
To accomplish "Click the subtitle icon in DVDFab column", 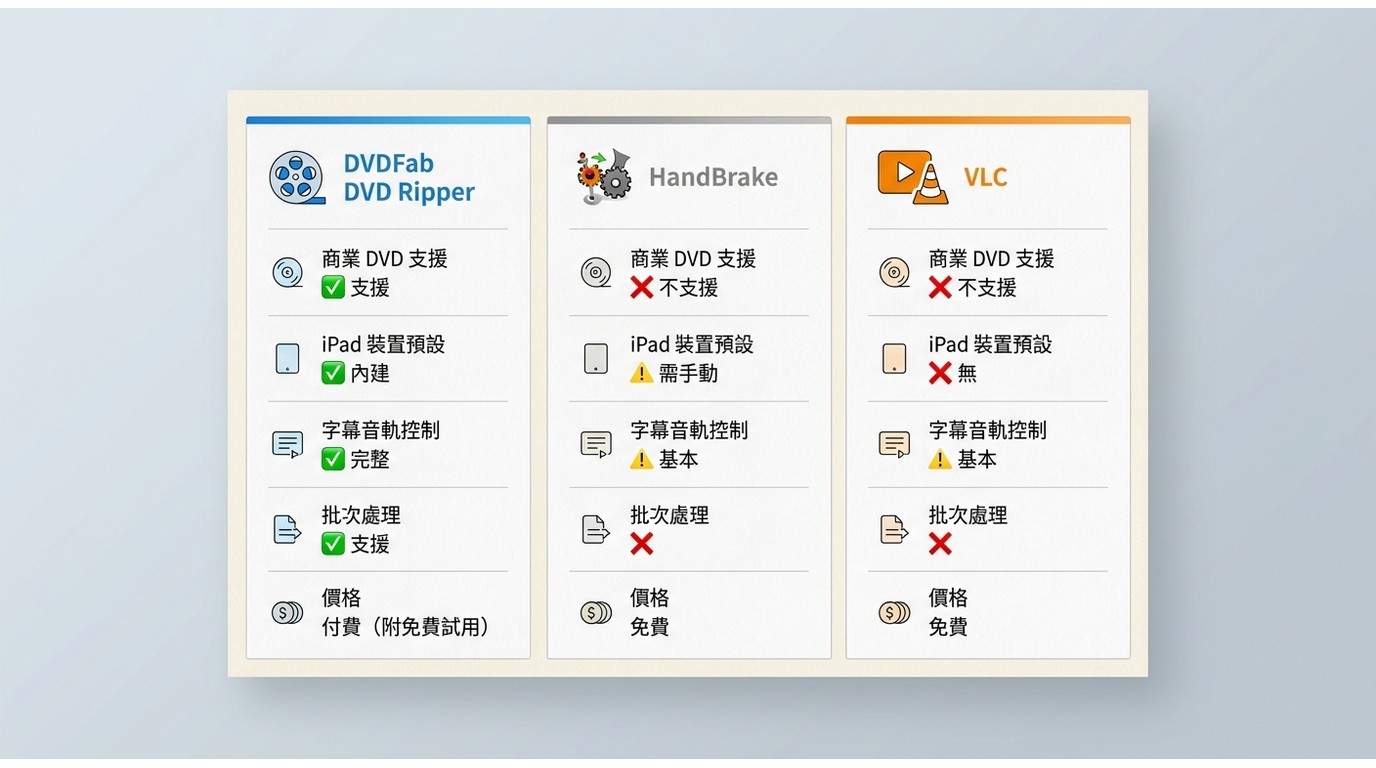I will tap(287, 444).
